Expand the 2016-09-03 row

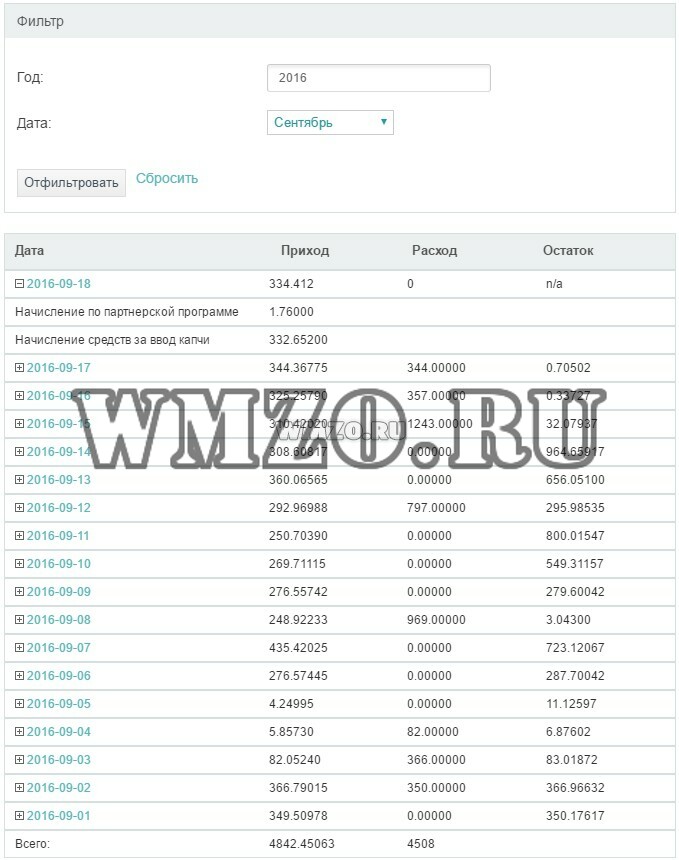click(19, 759)
